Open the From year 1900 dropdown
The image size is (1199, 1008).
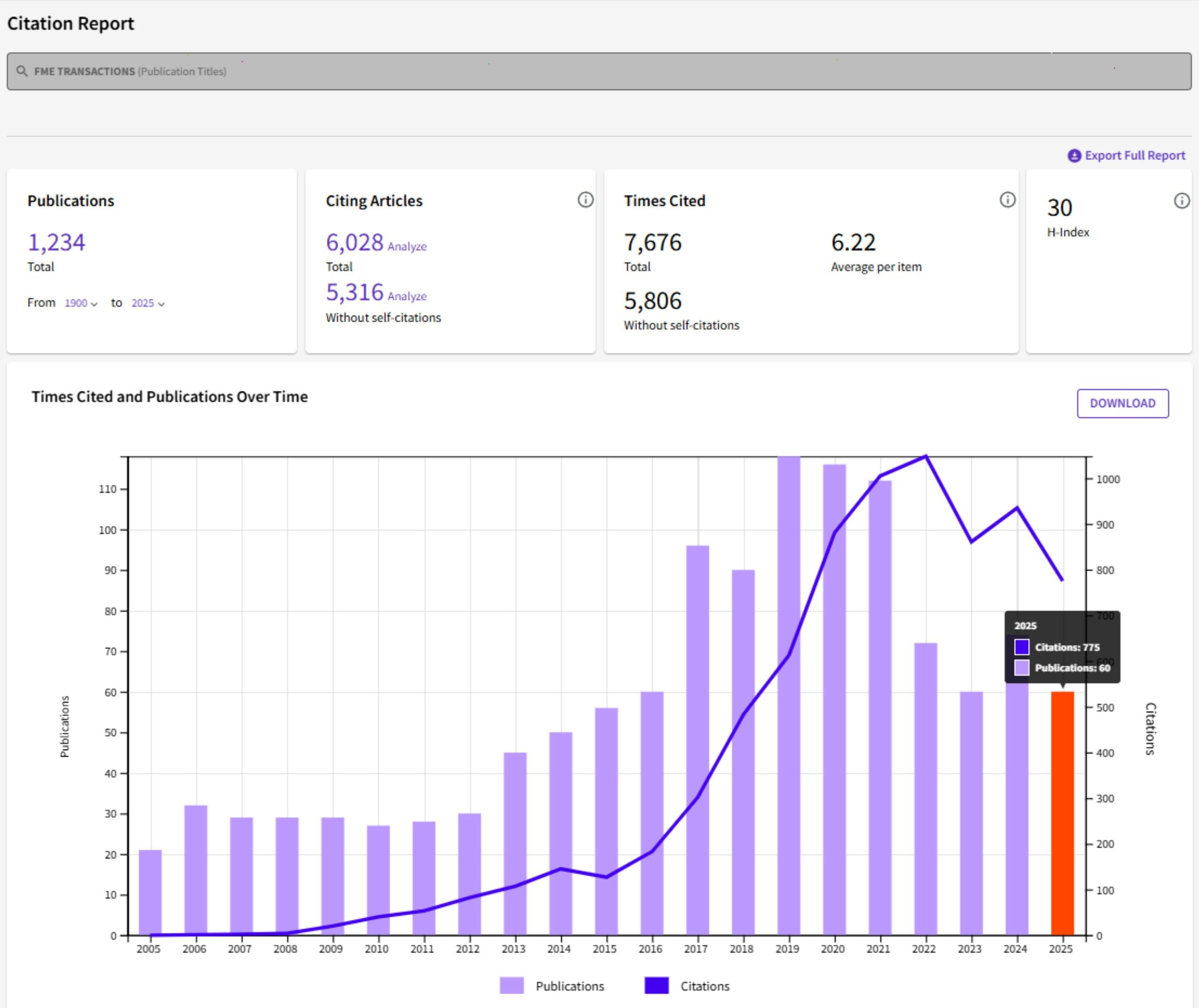click(x=81, y=303)
